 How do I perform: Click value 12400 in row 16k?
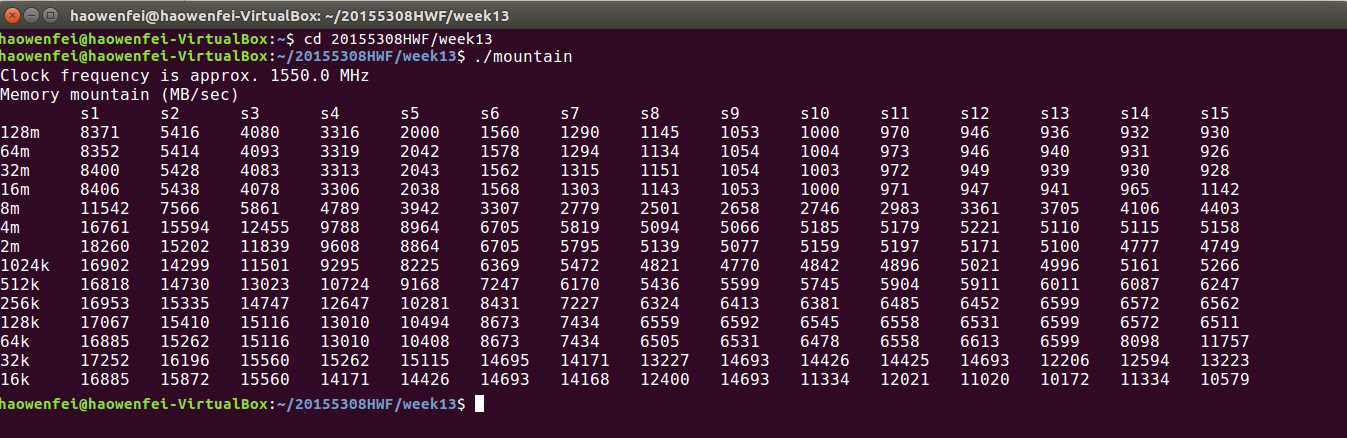pos(665,380)
